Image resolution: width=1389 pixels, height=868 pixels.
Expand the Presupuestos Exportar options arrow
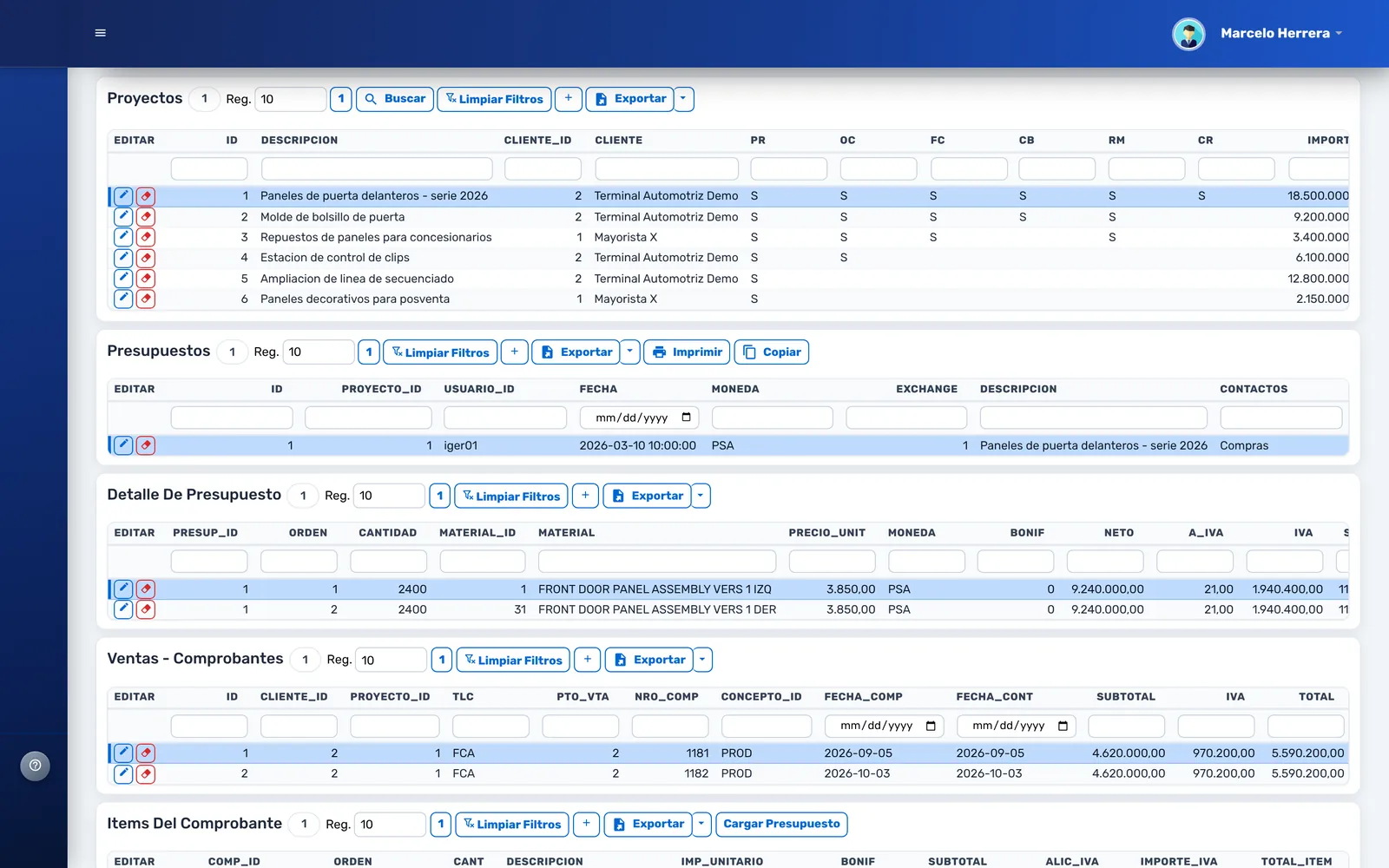pos(630,352)
